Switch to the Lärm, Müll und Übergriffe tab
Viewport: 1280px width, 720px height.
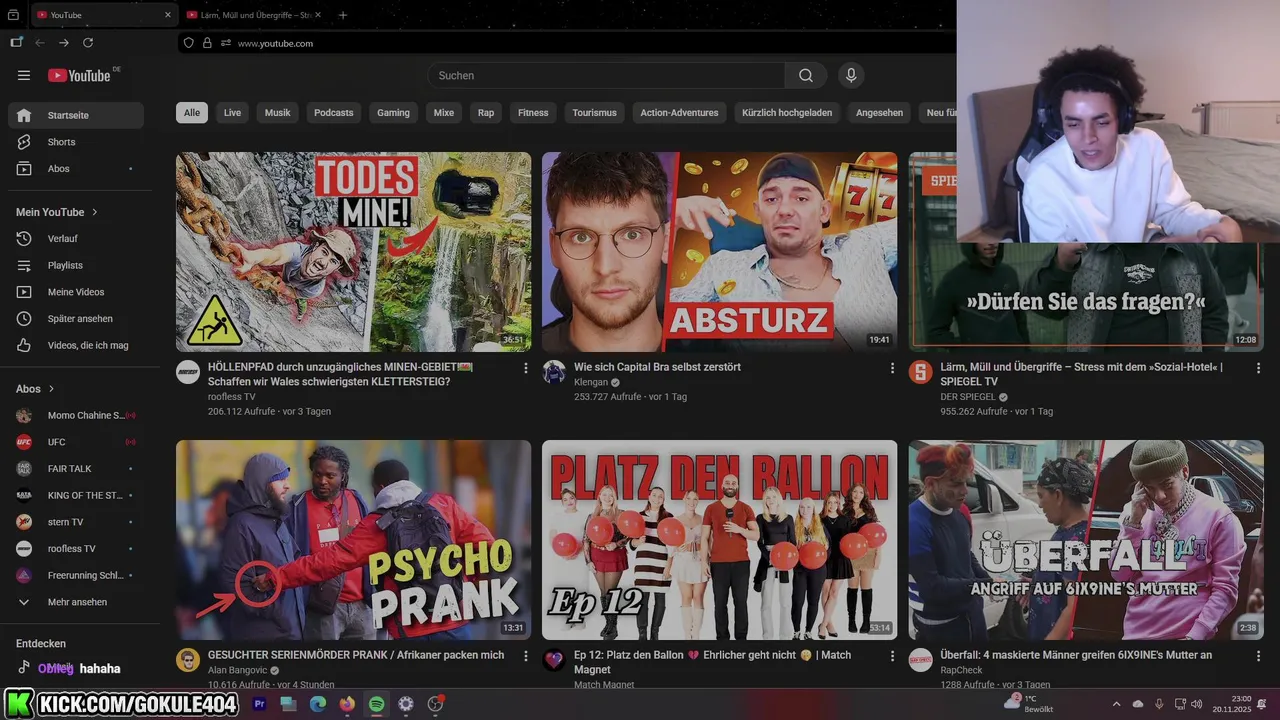pos(254,15)
